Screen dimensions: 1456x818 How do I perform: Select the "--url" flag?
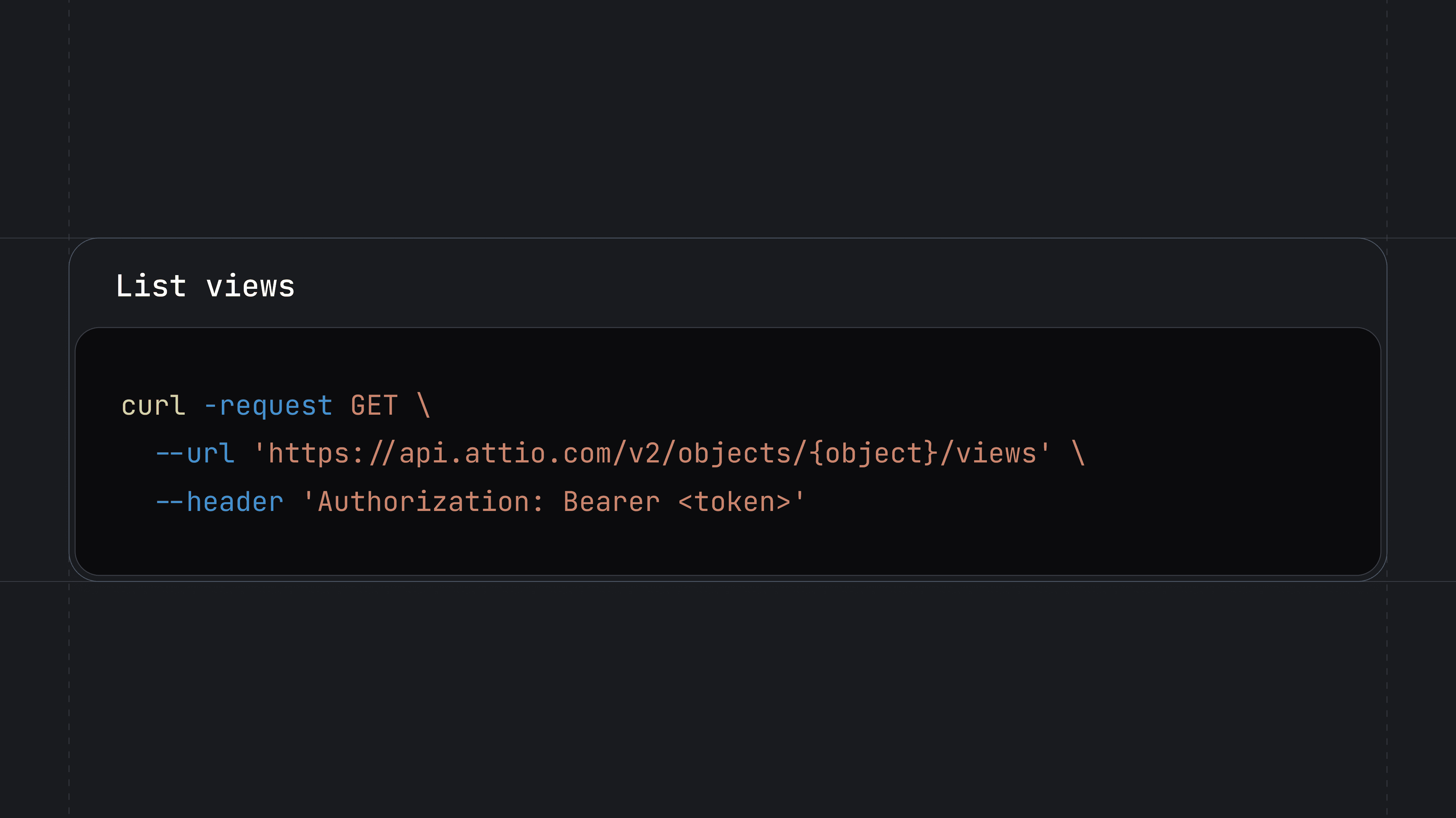click(x=195, y=454)
